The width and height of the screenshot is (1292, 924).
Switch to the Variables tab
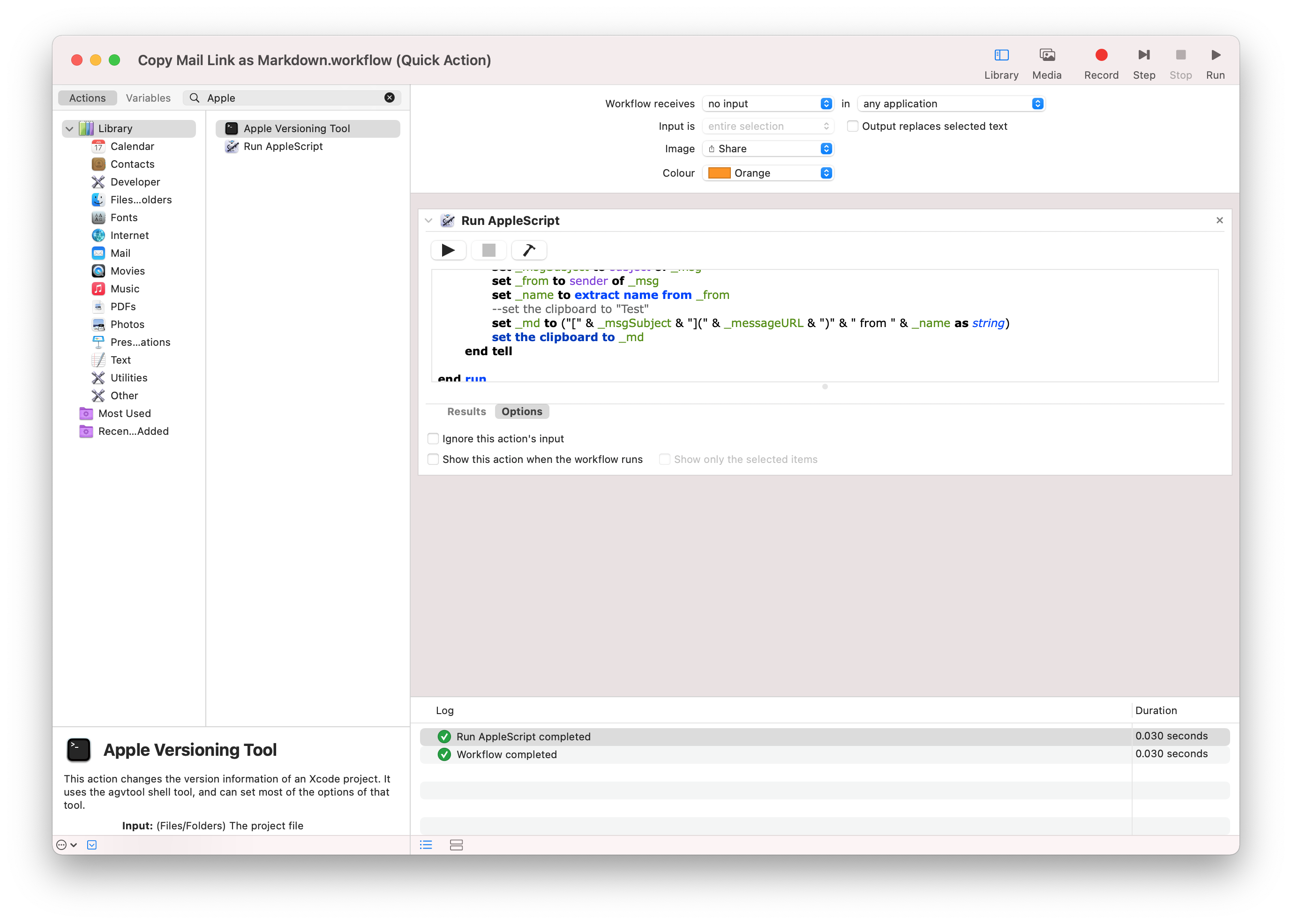pyautogui.click(x=148, y=98)
